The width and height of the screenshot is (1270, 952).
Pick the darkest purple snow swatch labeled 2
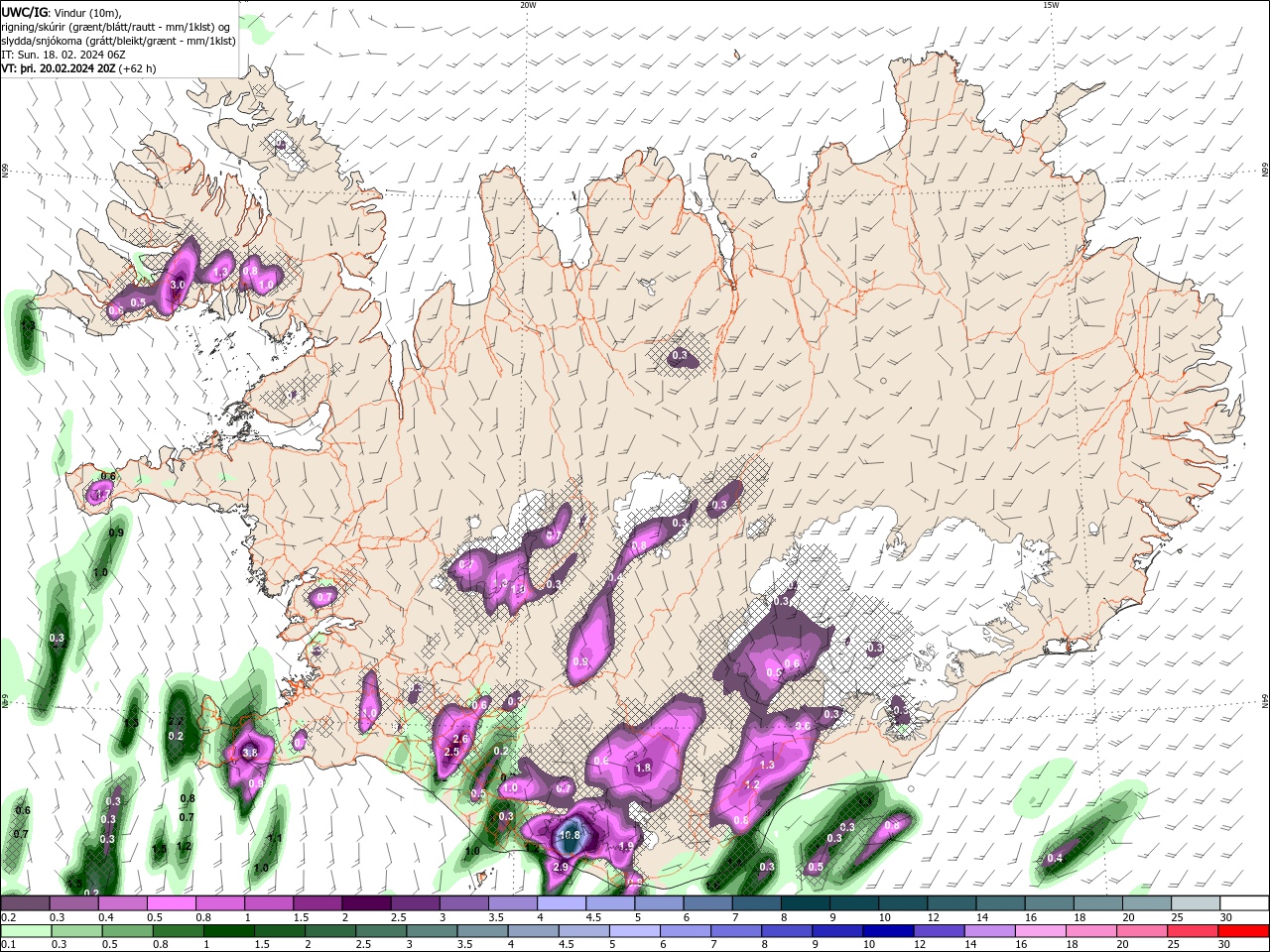[365, 903]
